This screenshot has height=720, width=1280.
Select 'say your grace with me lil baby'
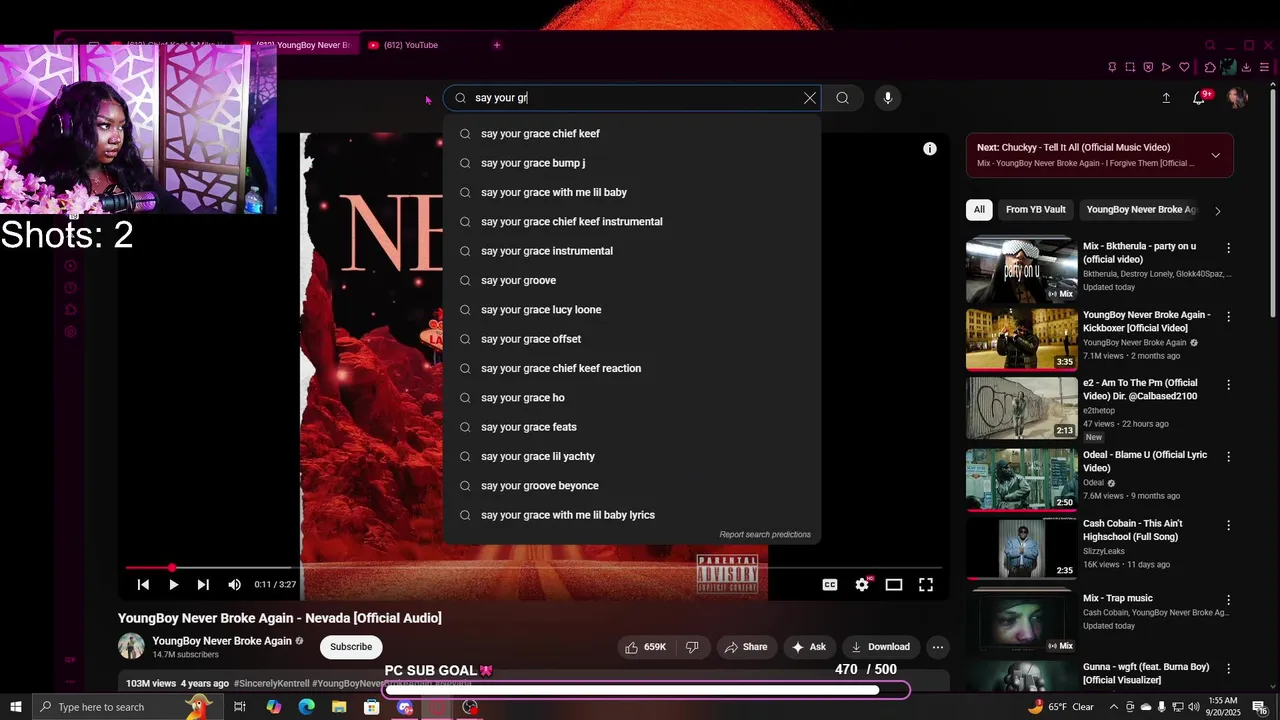point(632,192)
